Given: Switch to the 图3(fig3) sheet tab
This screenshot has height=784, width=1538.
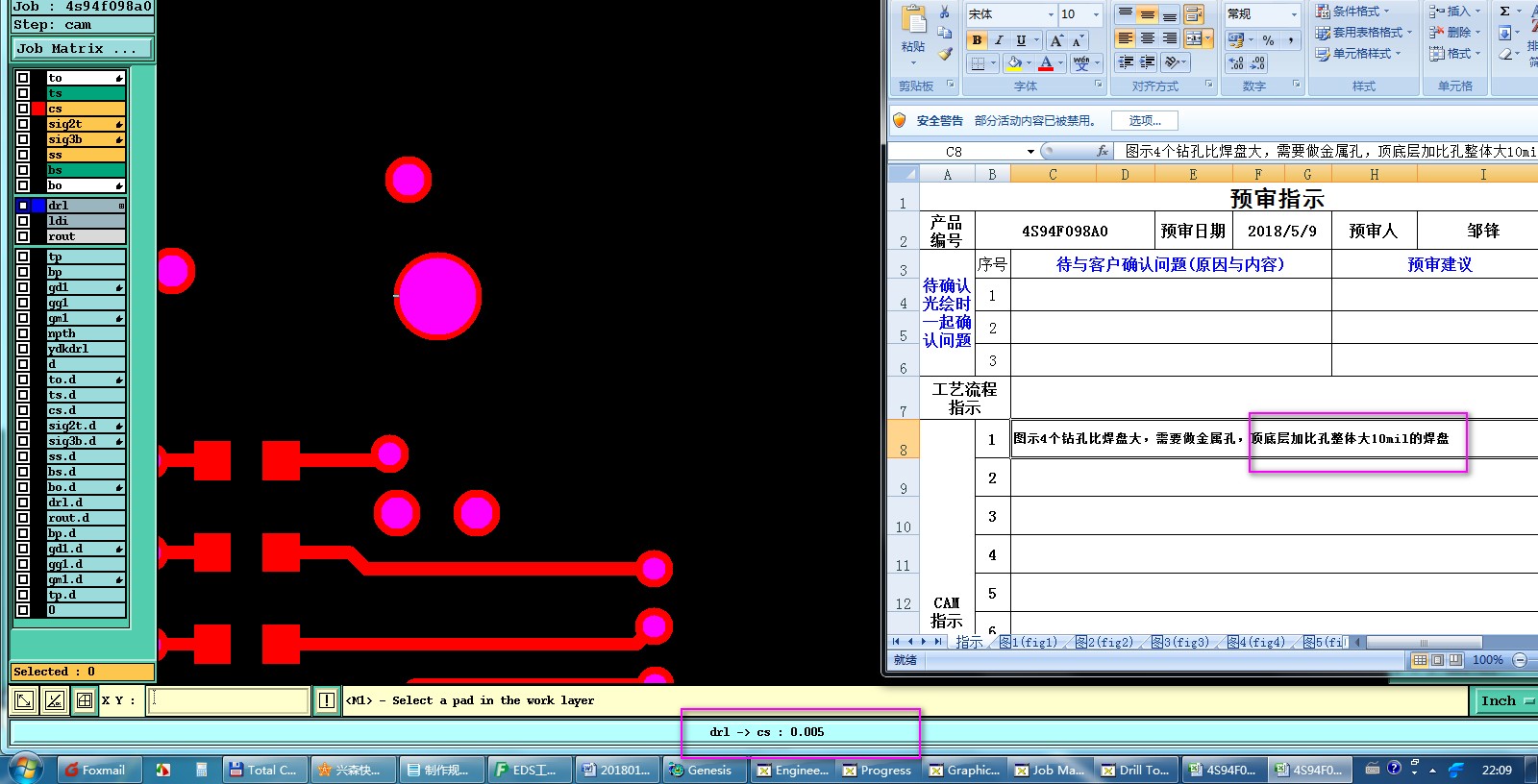Looking at the screenshot, I should click(1180, 642).
